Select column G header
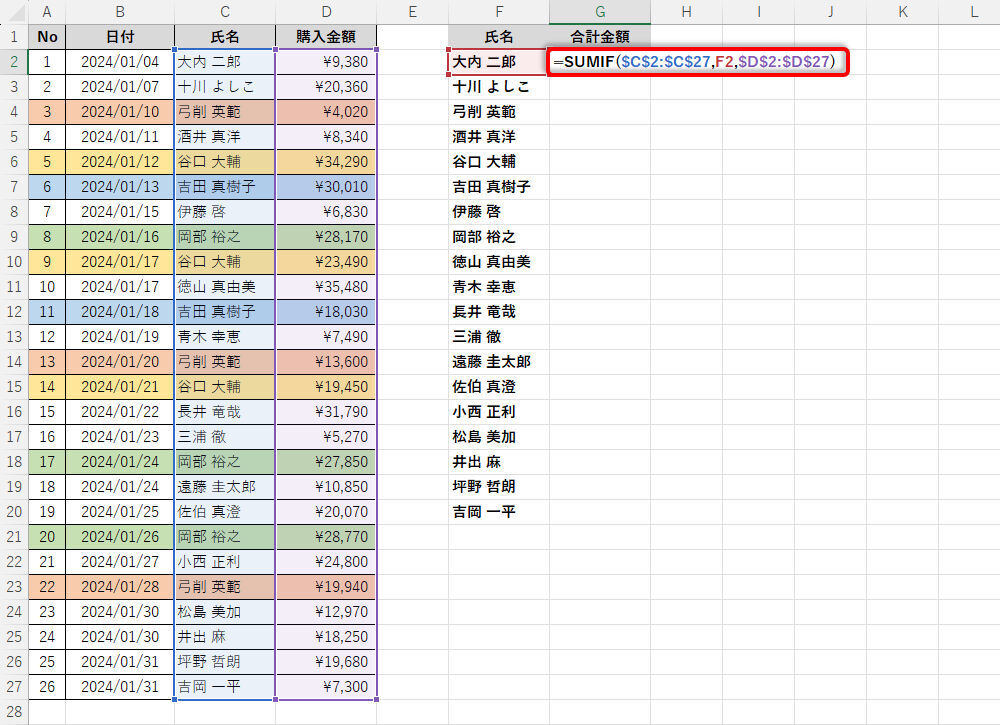Screen dimensions: 1000x725 (599, 12)
